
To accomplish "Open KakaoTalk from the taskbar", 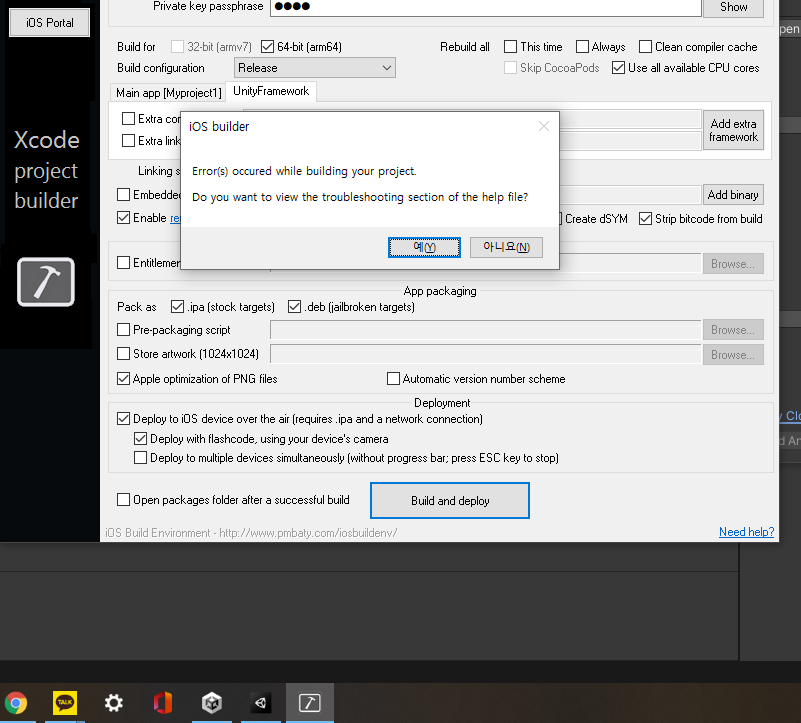I will (65, 703).
